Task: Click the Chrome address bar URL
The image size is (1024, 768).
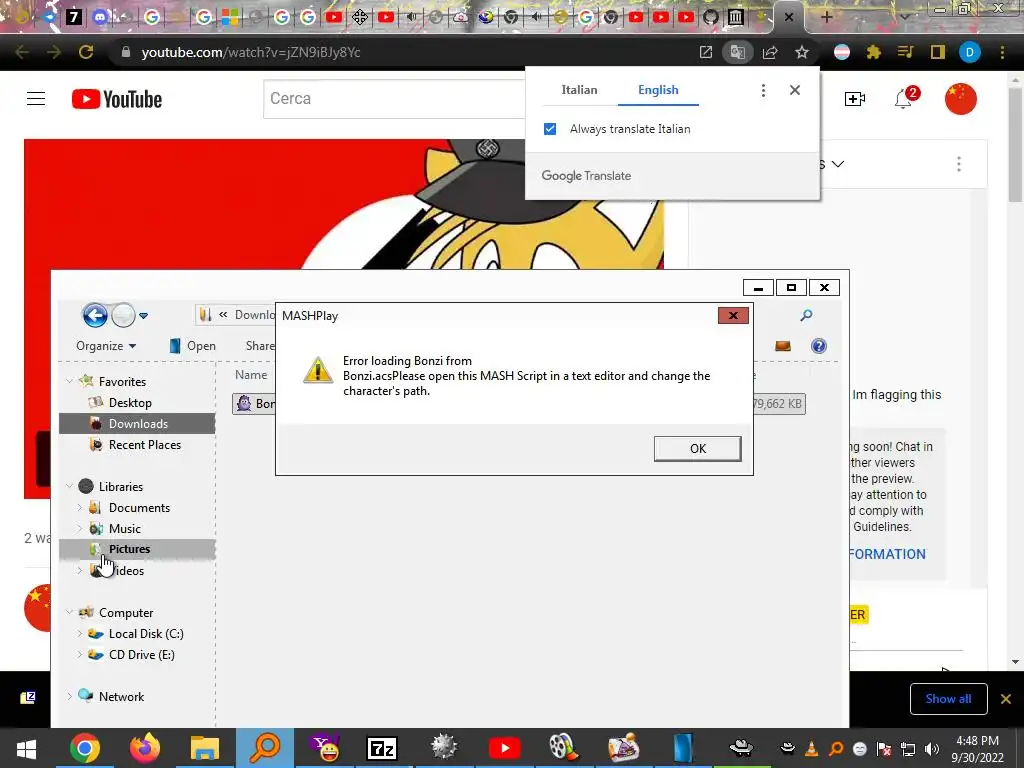Action: click(x=251, y=52)
